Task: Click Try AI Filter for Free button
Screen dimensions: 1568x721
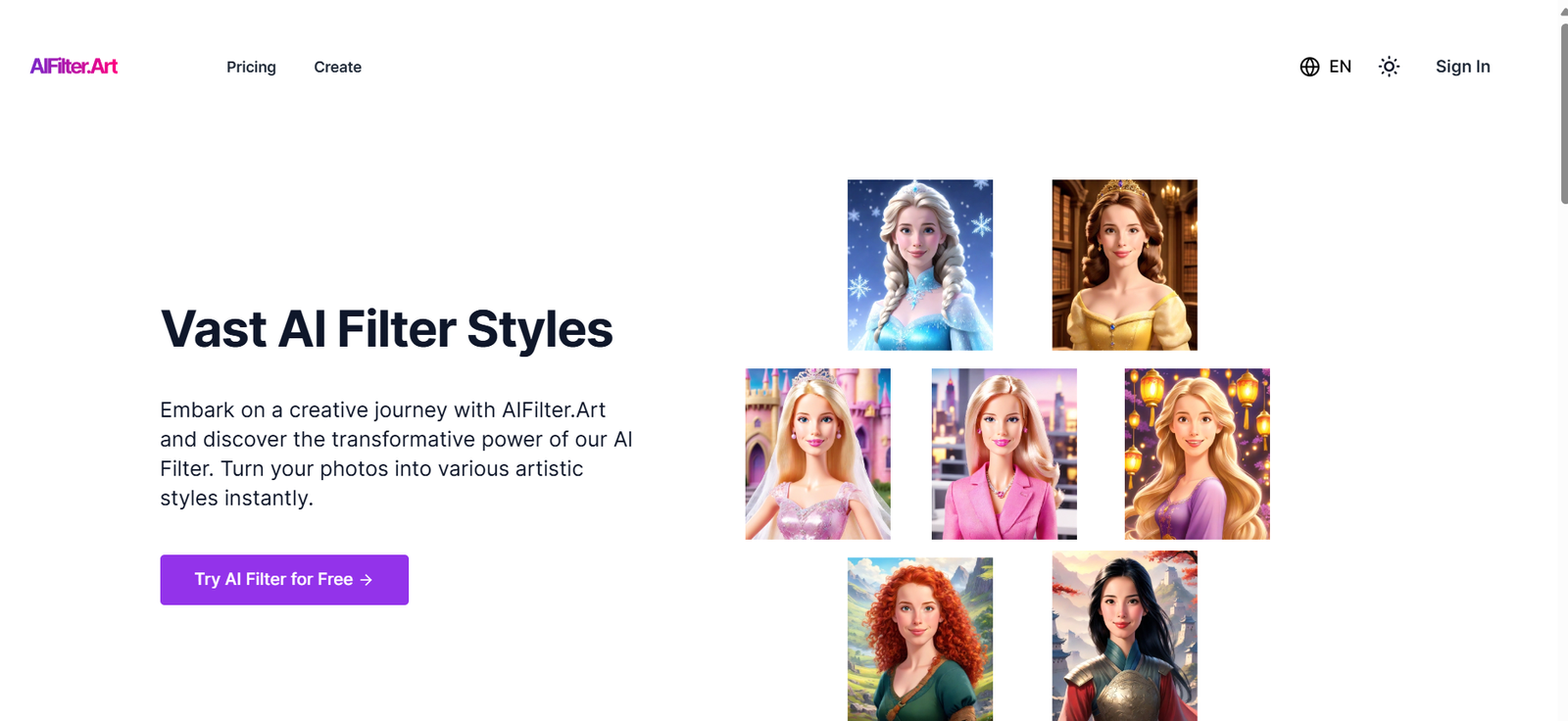Action: (x=284, y=580)
